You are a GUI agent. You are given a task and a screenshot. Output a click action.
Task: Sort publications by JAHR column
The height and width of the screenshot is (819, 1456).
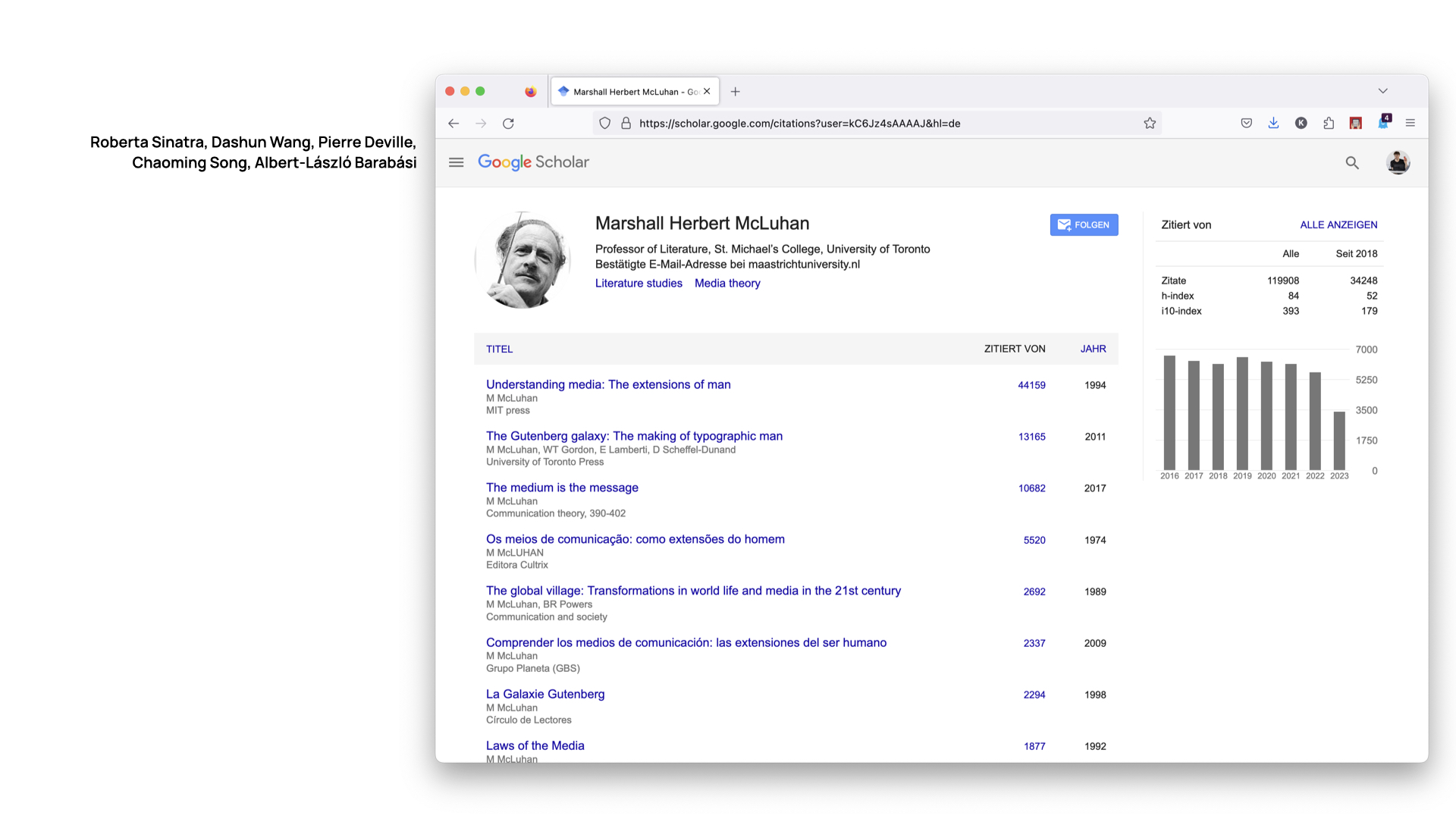(1093, 350)
